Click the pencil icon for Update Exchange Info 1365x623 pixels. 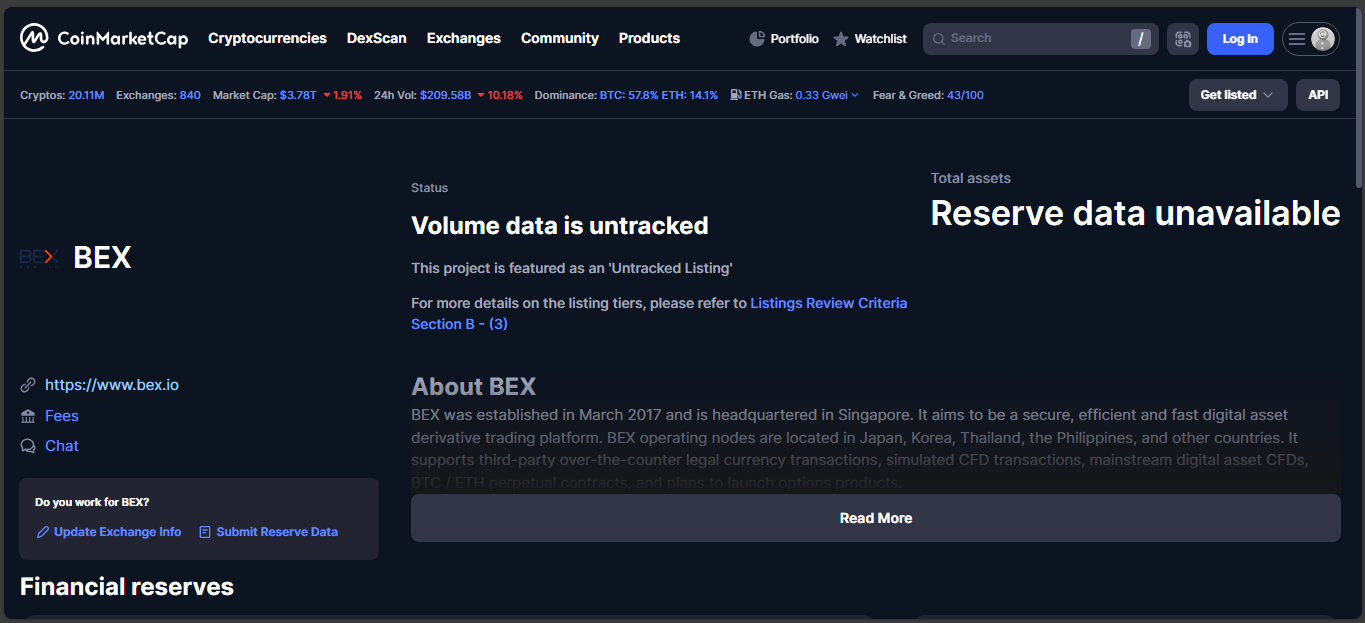[43, 532]
